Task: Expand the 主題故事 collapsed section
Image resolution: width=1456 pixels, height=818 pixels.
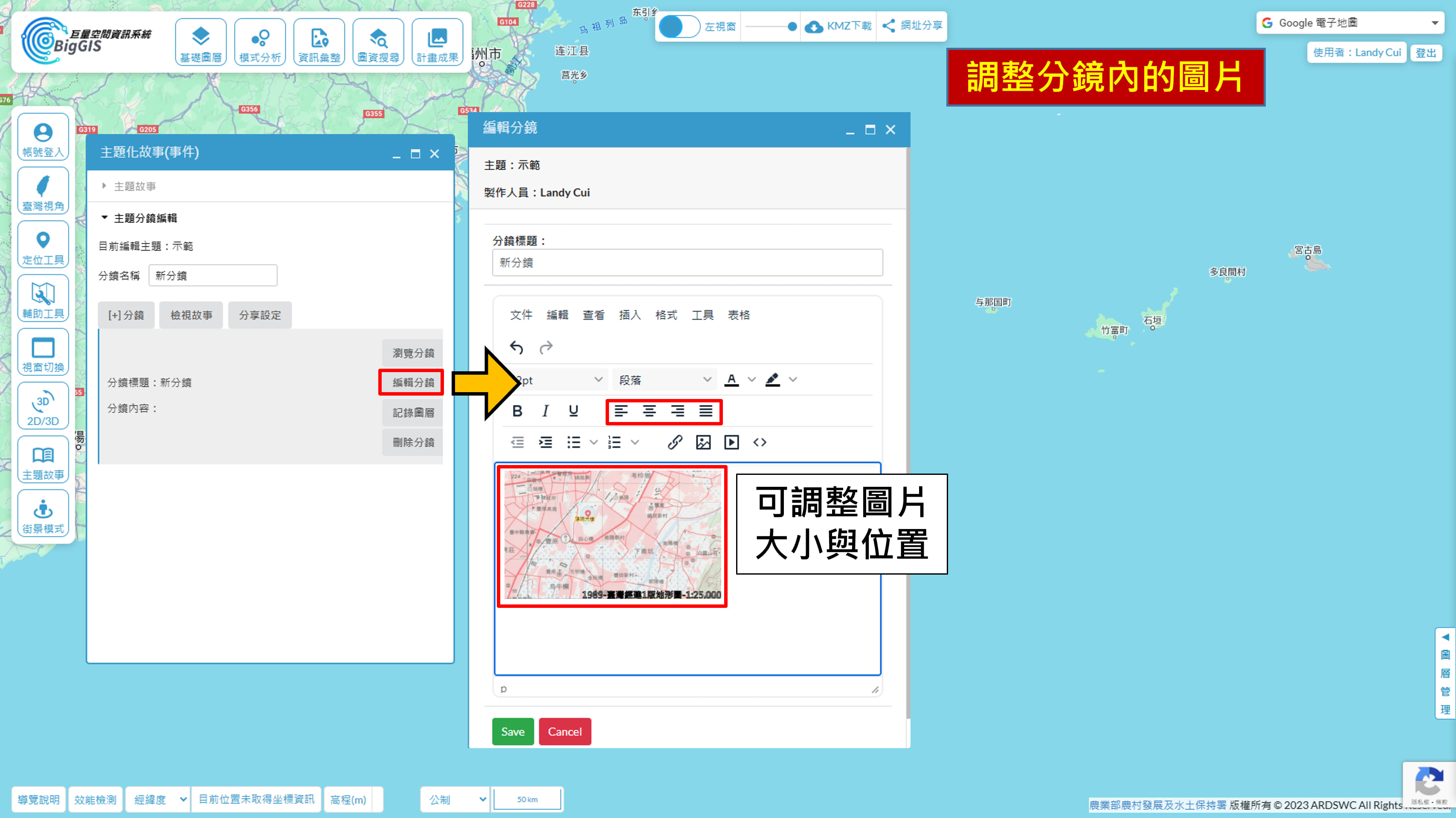Action: click(x=134, y=186)
